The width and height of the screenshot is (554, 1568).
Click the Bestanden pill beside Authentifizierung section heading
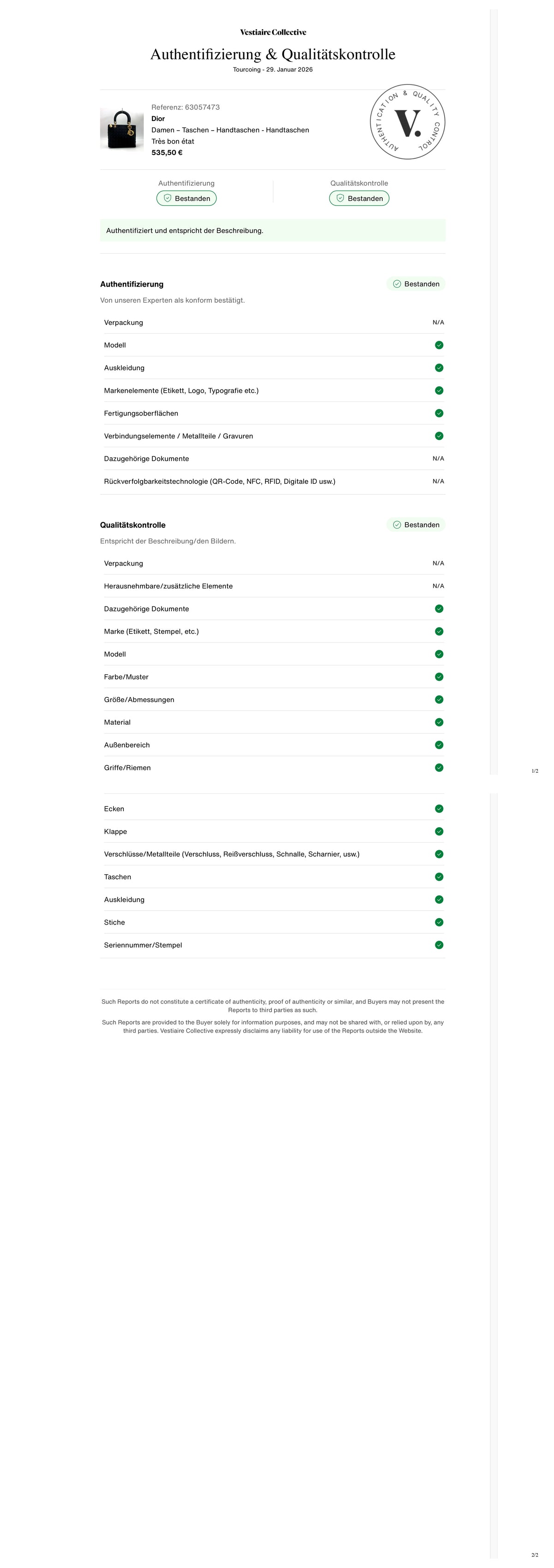[416, 284]
